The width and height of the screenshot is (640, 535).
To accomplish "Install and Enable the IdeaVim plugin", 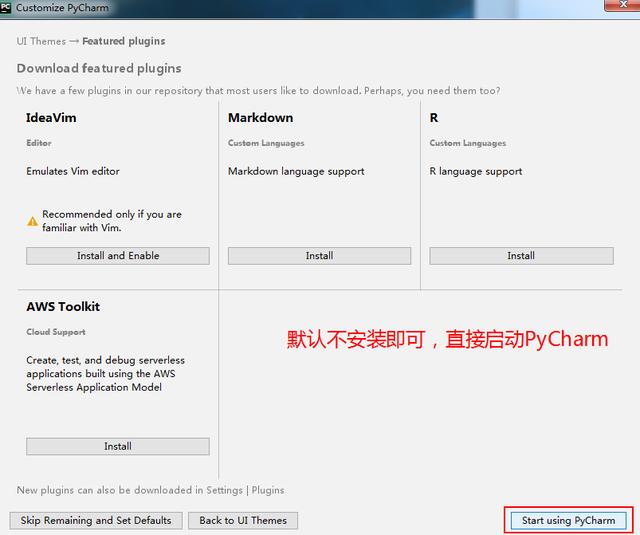I will (118, 256).
